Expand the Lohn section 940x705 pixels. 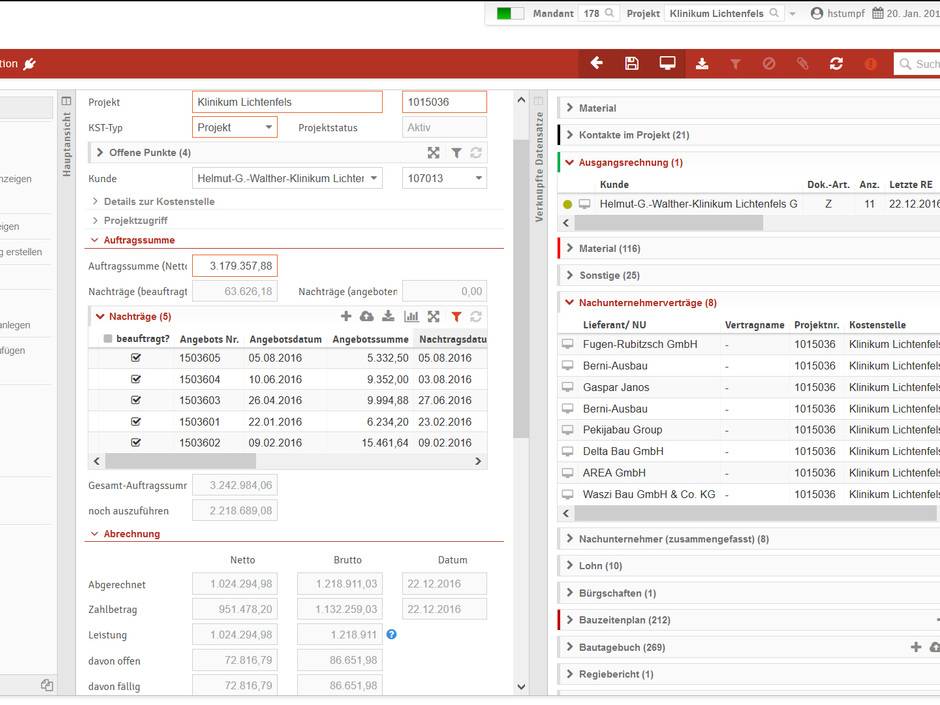click(x=600, y=565)
